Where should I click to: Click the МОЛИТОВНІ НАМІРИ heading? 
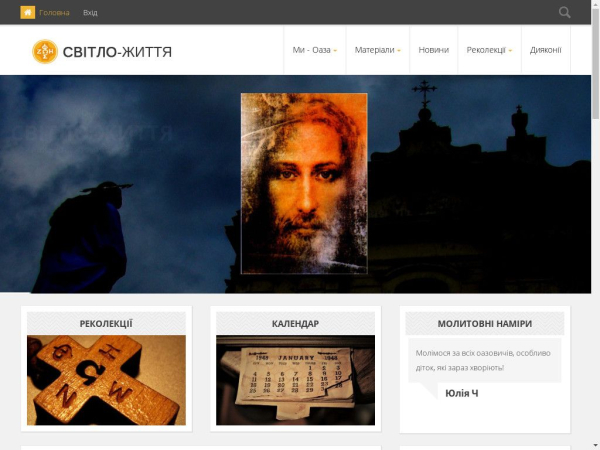484,323
